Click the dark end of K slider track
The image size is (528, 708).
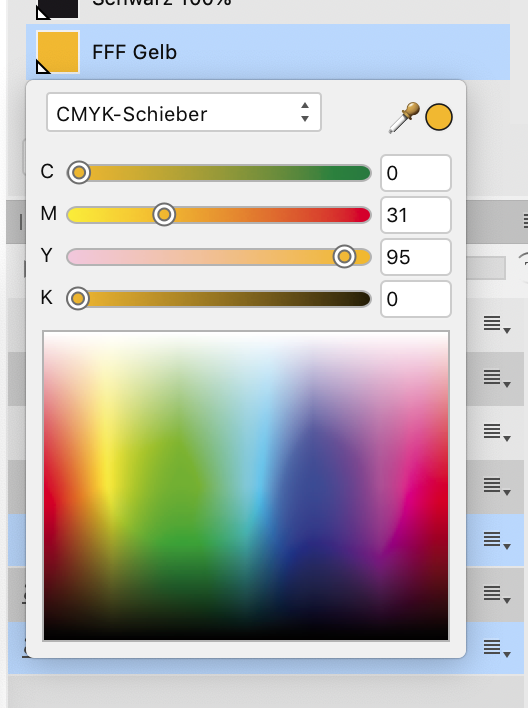click(x=359, y=298)
